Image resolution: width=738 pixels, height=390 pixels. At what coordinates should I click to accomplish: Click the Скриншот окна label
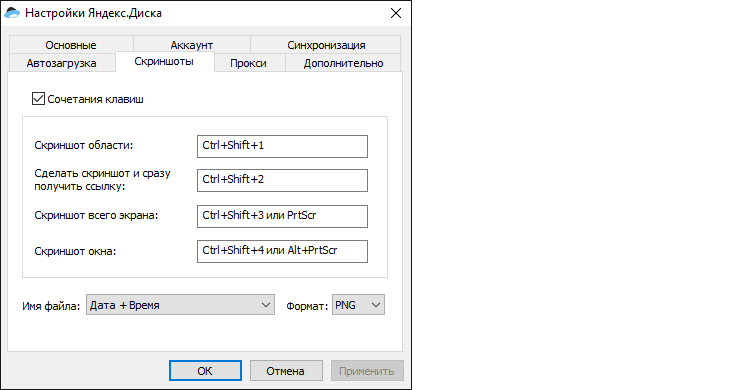pos(75,251)
